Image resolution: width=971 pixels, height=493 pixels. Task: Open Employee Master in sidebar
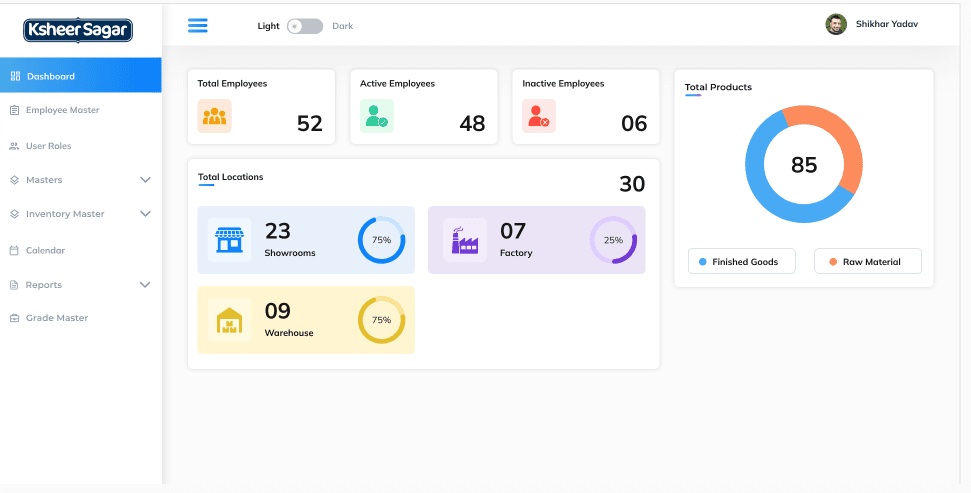[x=62, y=110]
